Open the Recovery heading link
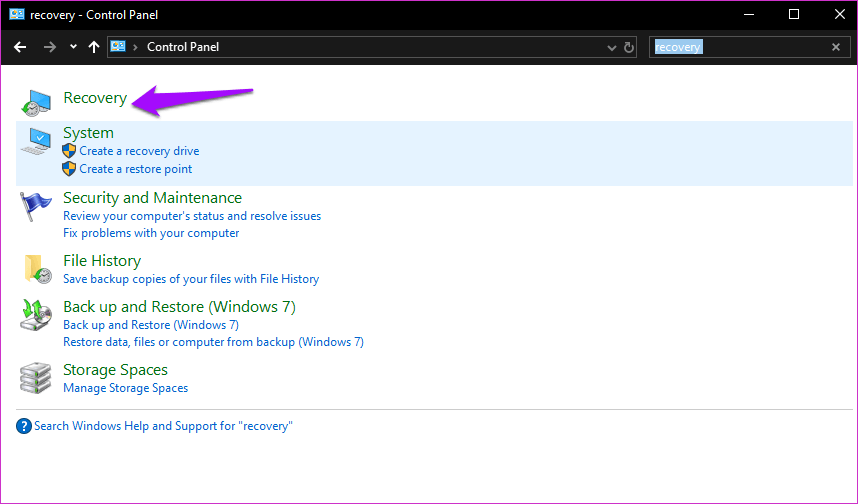This screenshot has width=858, height=504. point(95,98)
